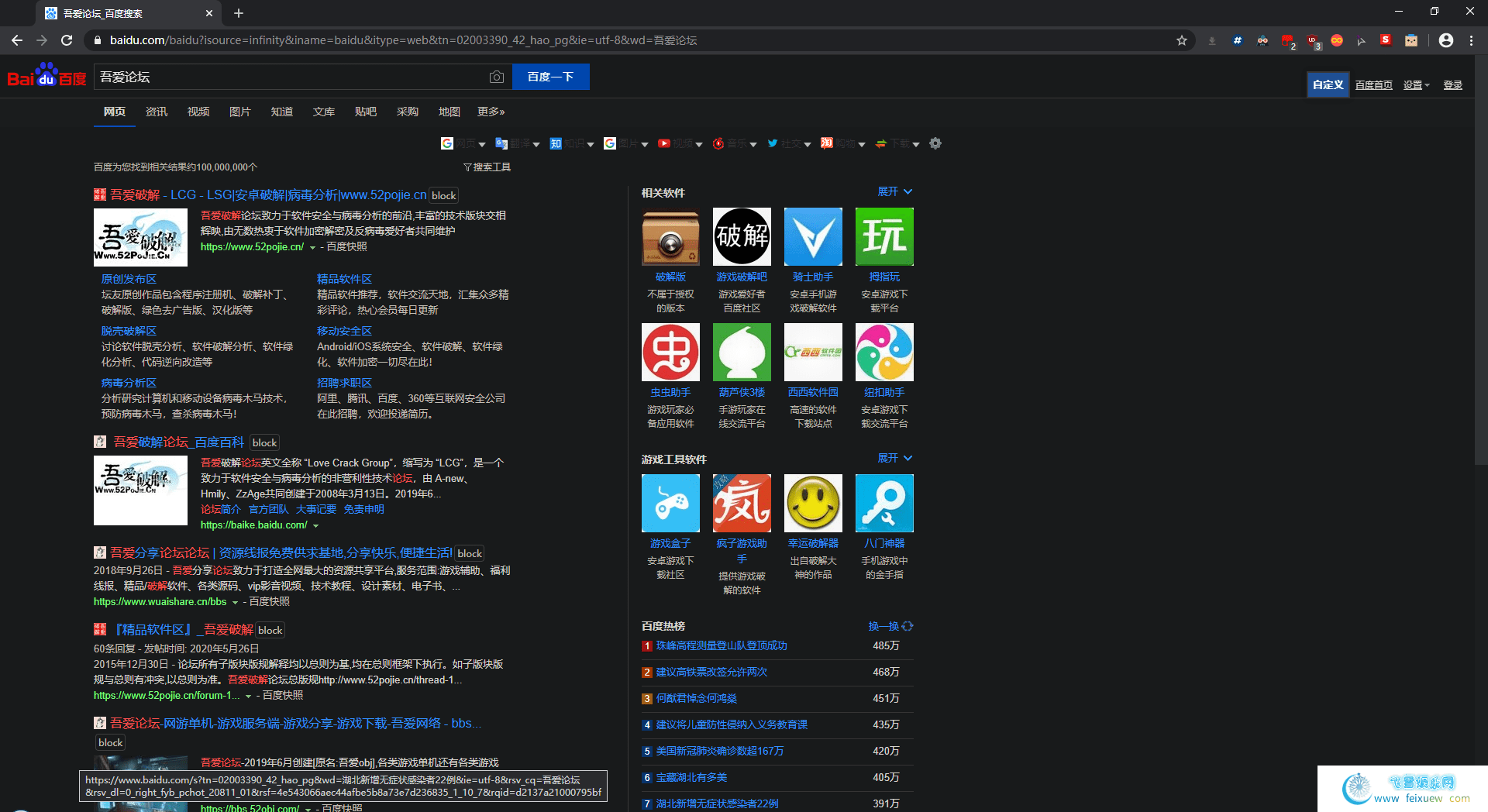Open the 设置 settings dropdown
The height and width of the screenshot is (812, 1488).
[x=1416, y=85]
